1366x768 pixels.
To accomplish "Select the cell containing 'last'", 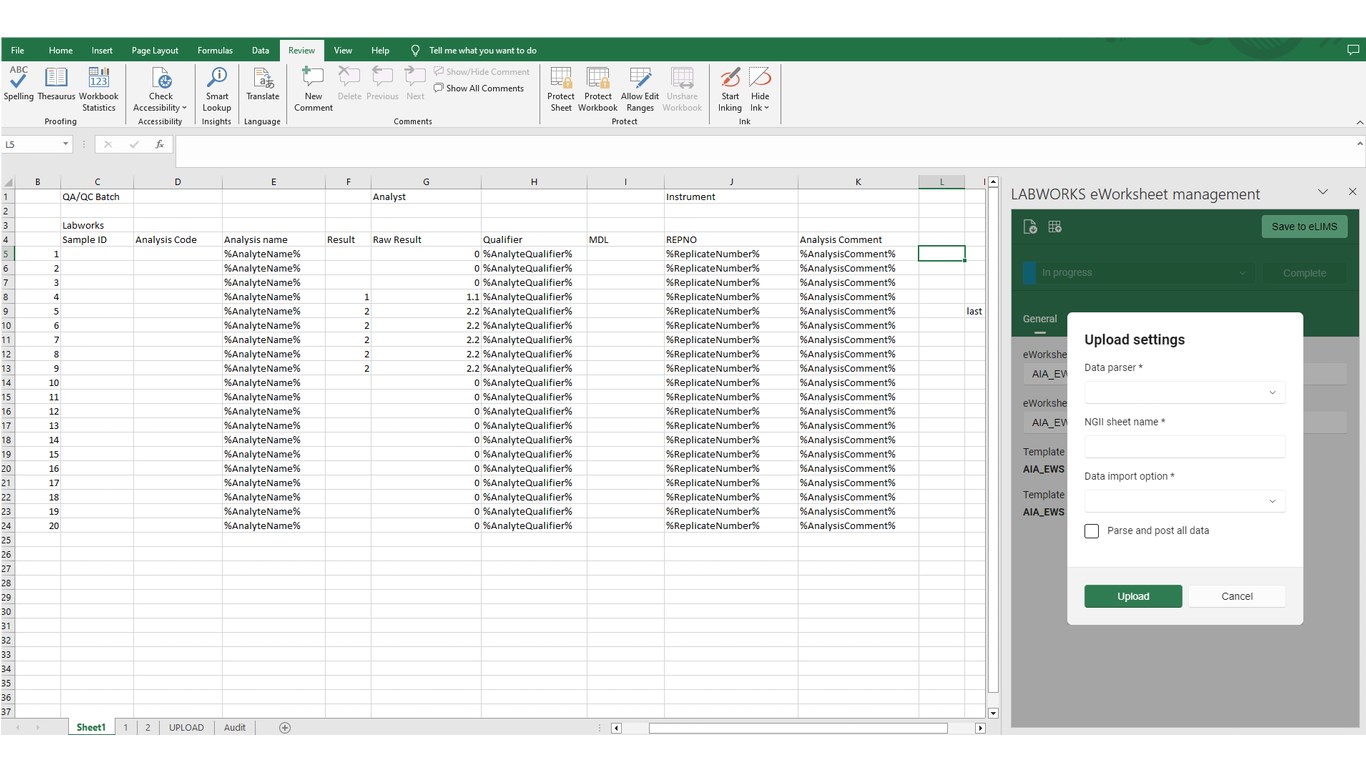I will (x=975, y=311).
